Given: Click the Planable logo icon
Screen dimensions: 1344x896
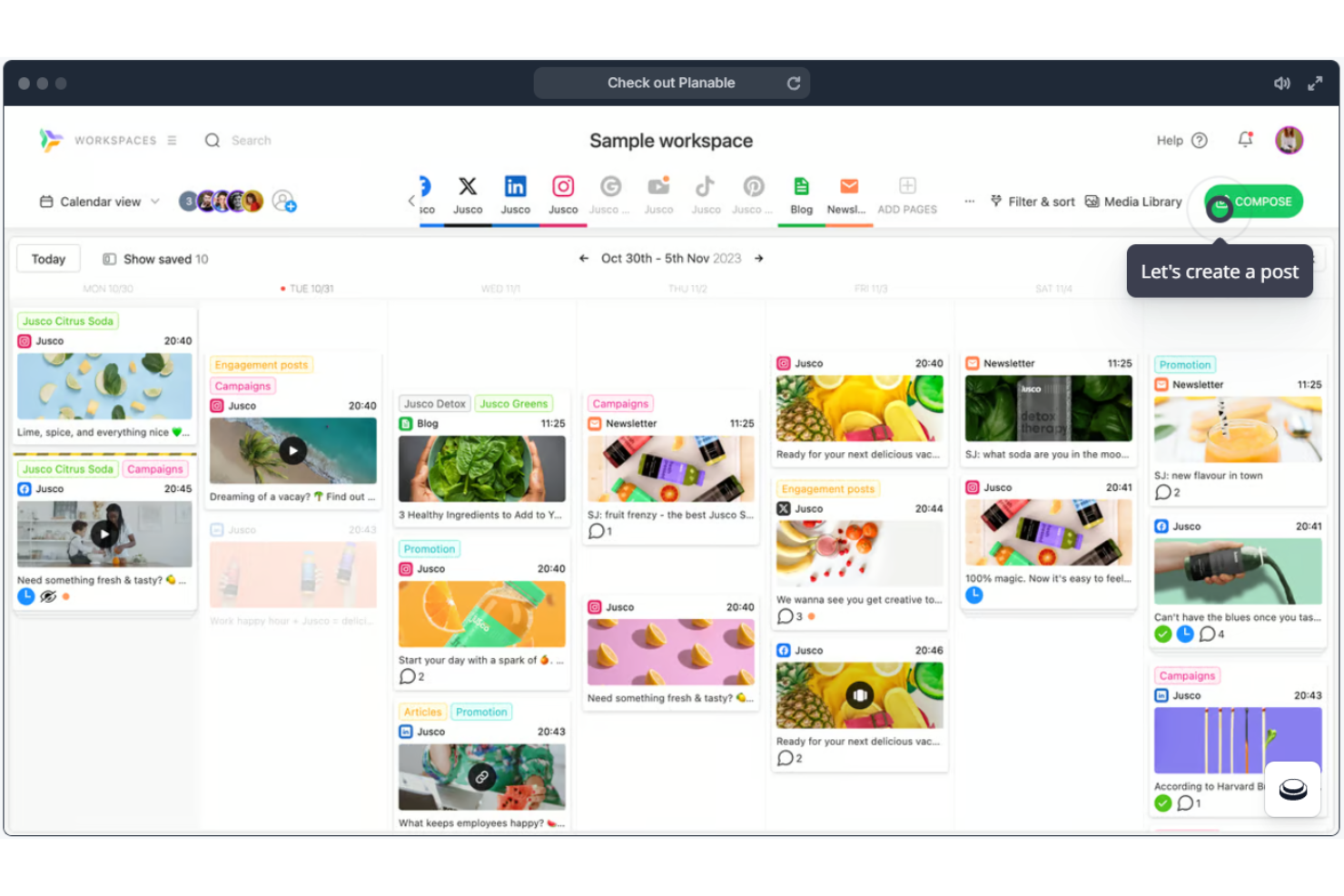Looking at the screenshot, I should tap(51, 140).
